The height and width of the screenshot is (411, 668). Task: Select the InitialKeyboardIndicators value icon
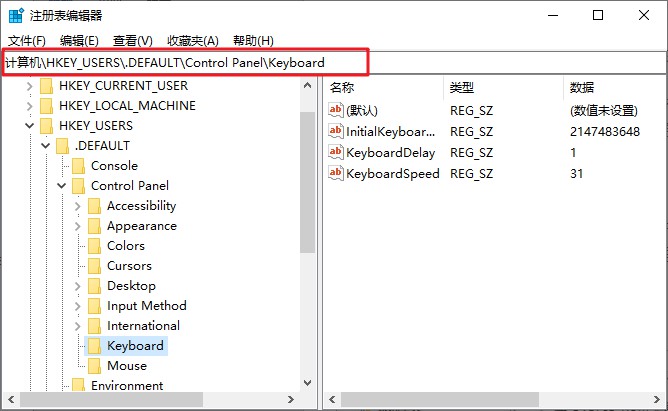[x=335, y=131]
